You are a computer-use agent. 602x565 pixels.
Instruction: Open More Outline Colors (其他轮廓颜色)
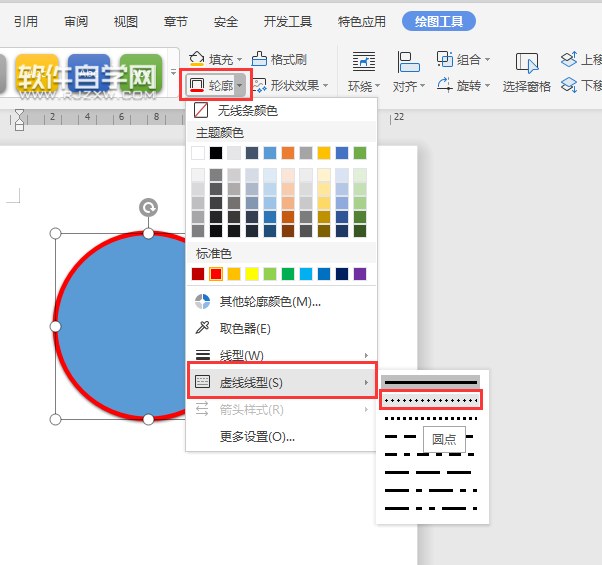pyautogui.click(x=281, y=302)
